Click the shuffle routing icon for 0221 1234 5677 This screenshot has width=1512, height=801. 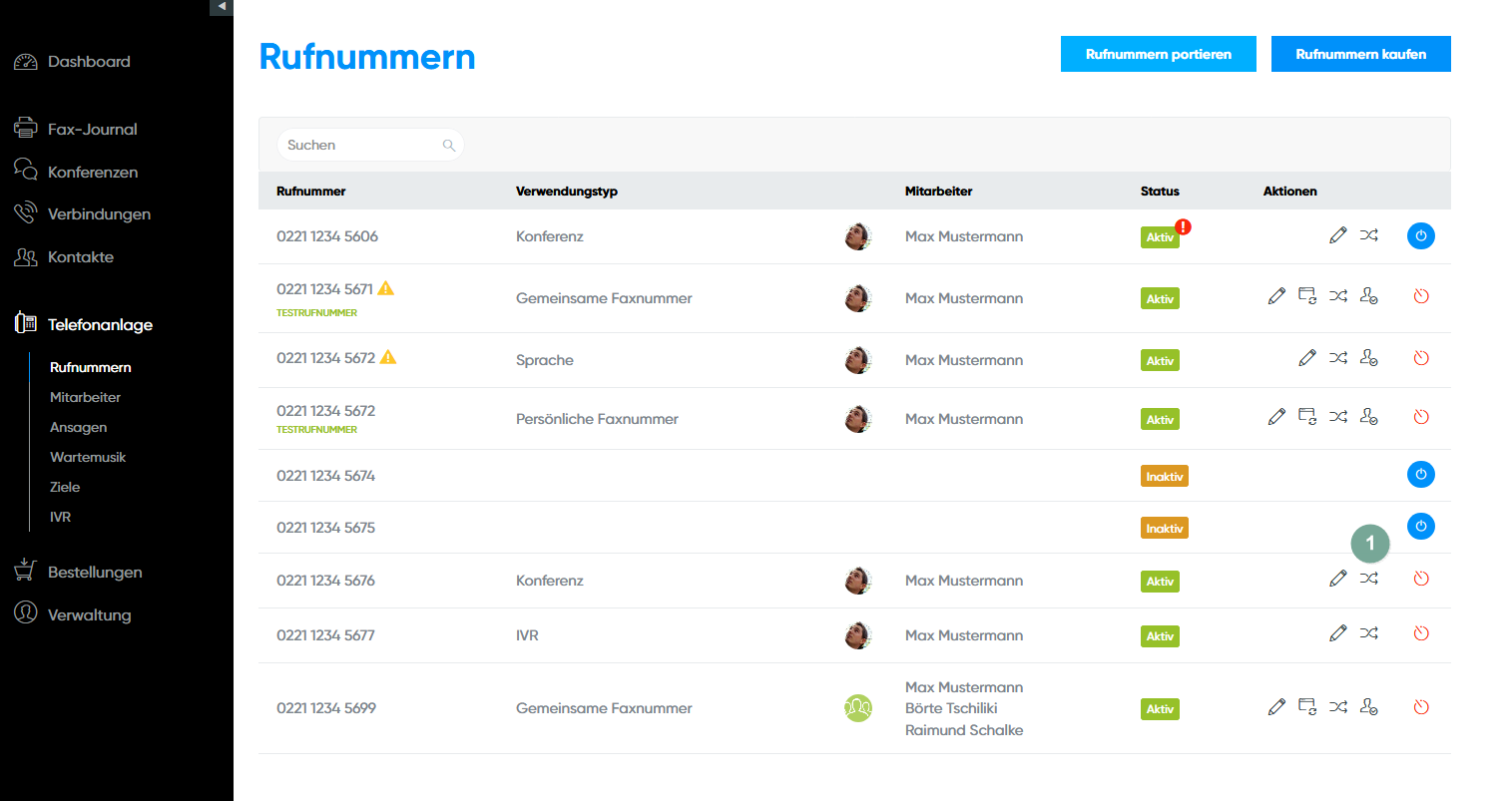(x=1368, y=633)
